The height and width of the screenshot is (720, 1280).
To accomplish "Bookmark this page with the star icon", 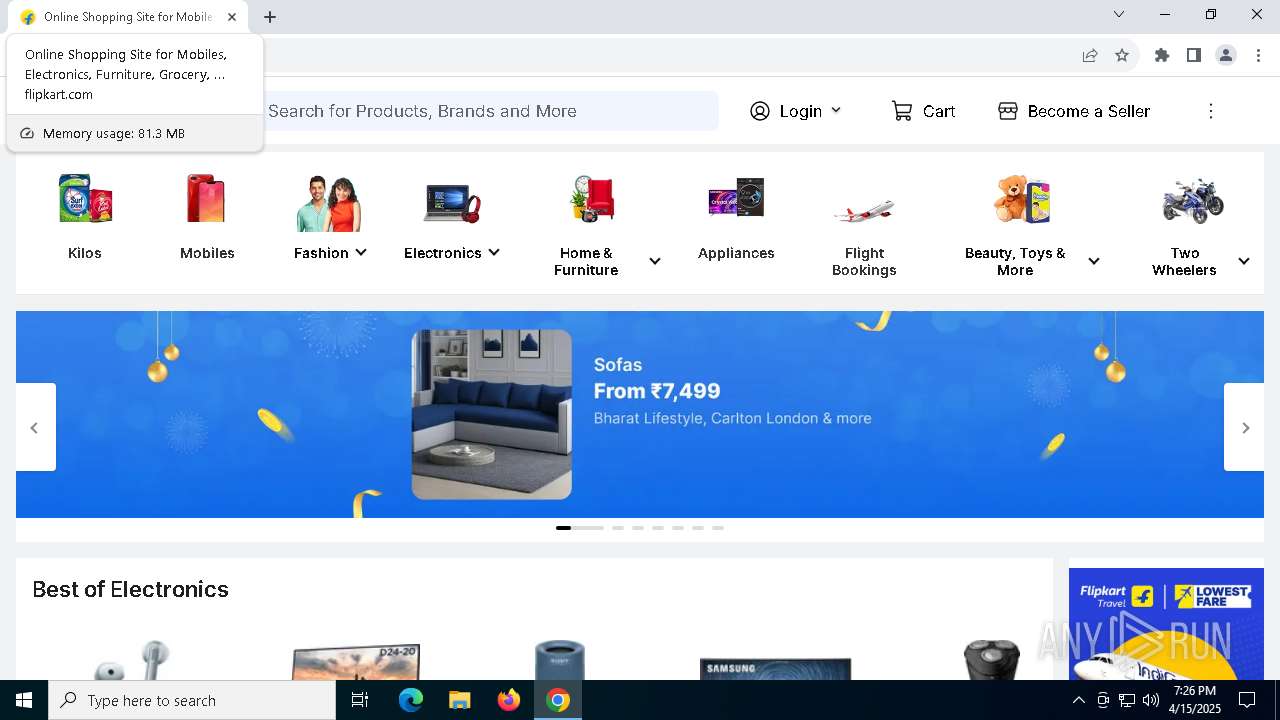I will (x=1122, y=55).
